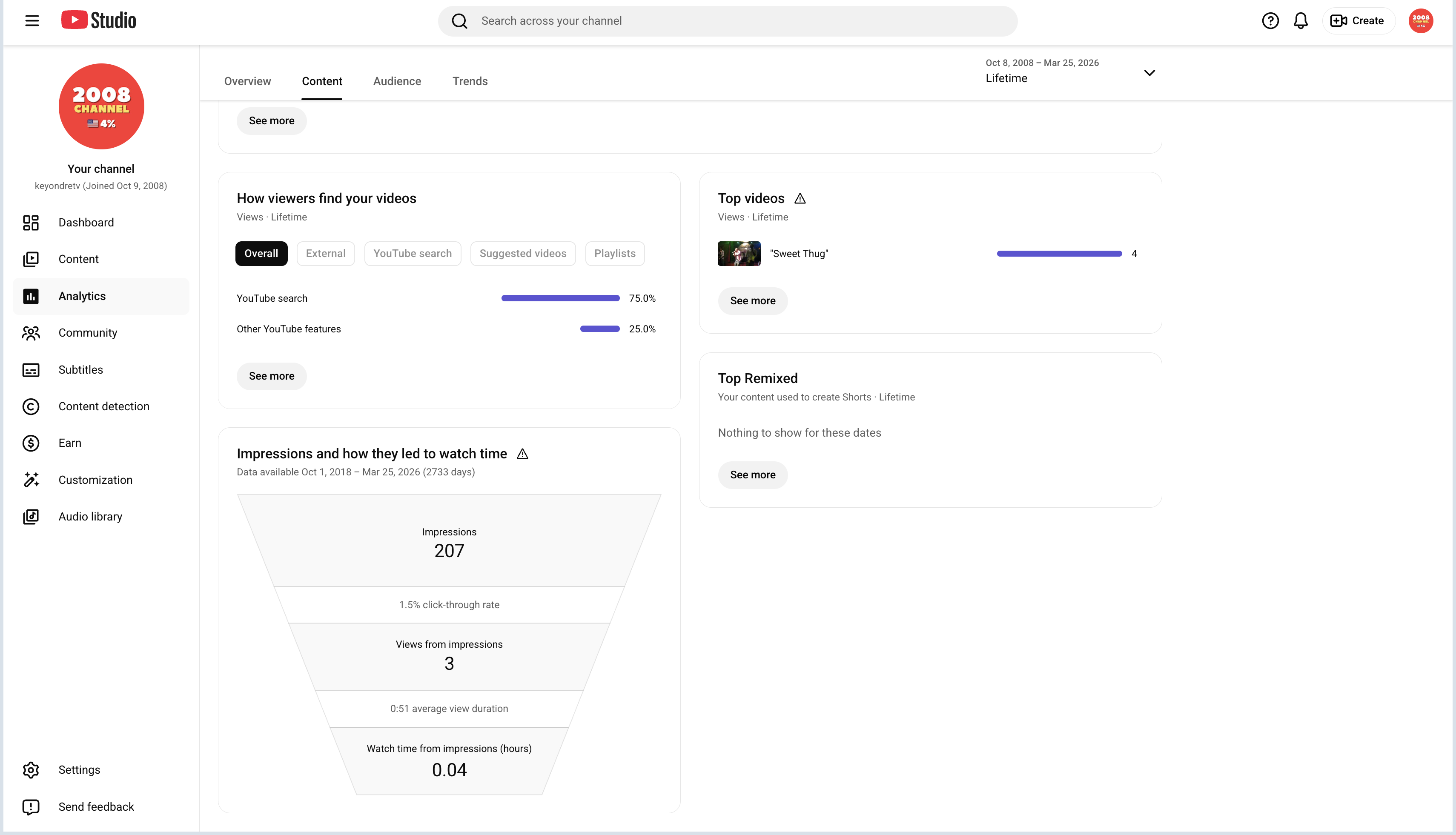Click the "Other YouTube features" row label
The image size is (1456, 835).
tap(289, 329)
